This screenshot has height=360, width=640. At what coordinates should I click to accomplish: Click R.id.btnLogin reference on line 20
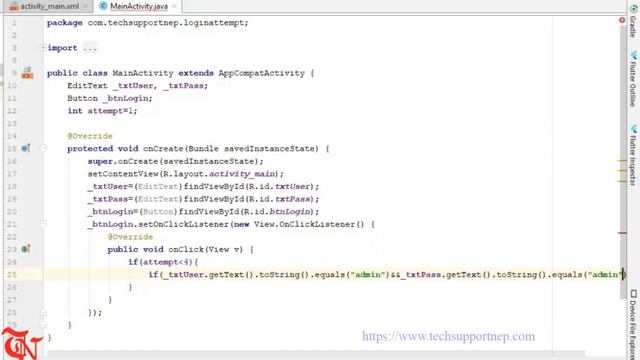point(276,212)
